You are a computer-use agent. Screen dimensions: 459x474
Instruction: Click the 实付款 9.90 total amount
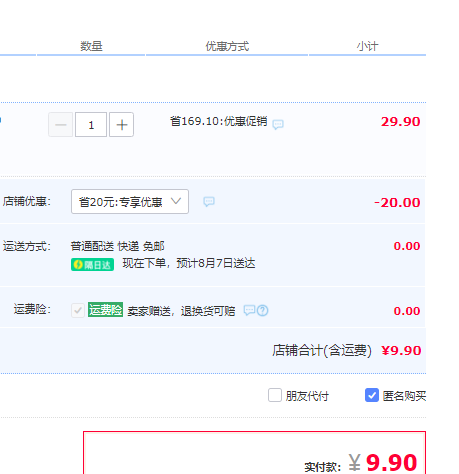click(391, 463)
